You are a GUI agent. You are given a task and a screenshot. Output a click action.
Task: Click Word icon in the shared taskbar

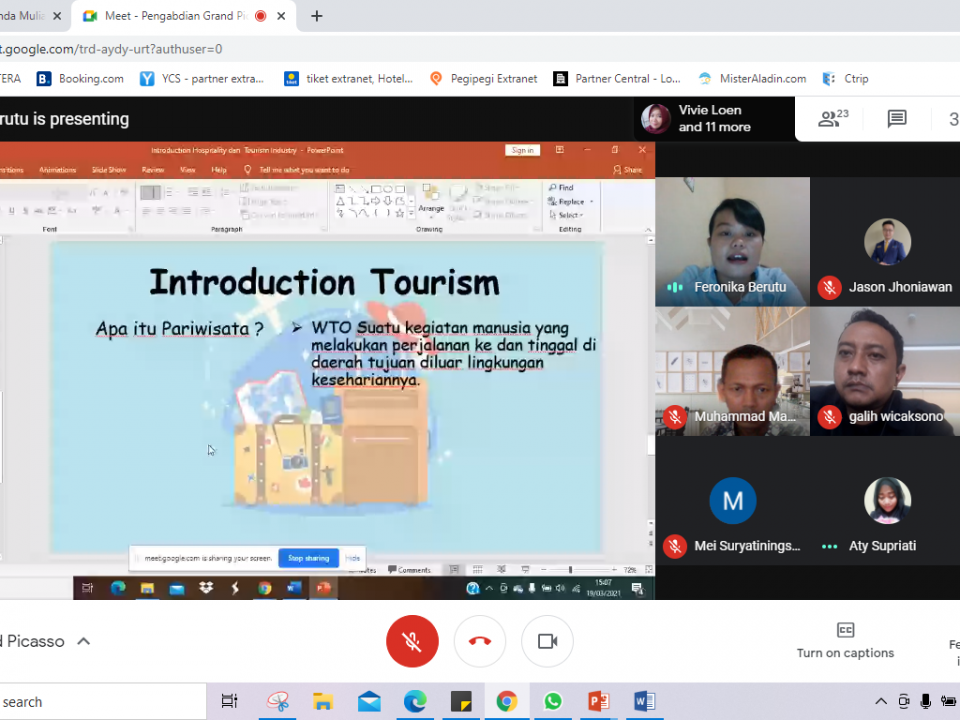[x=294, y=588]
